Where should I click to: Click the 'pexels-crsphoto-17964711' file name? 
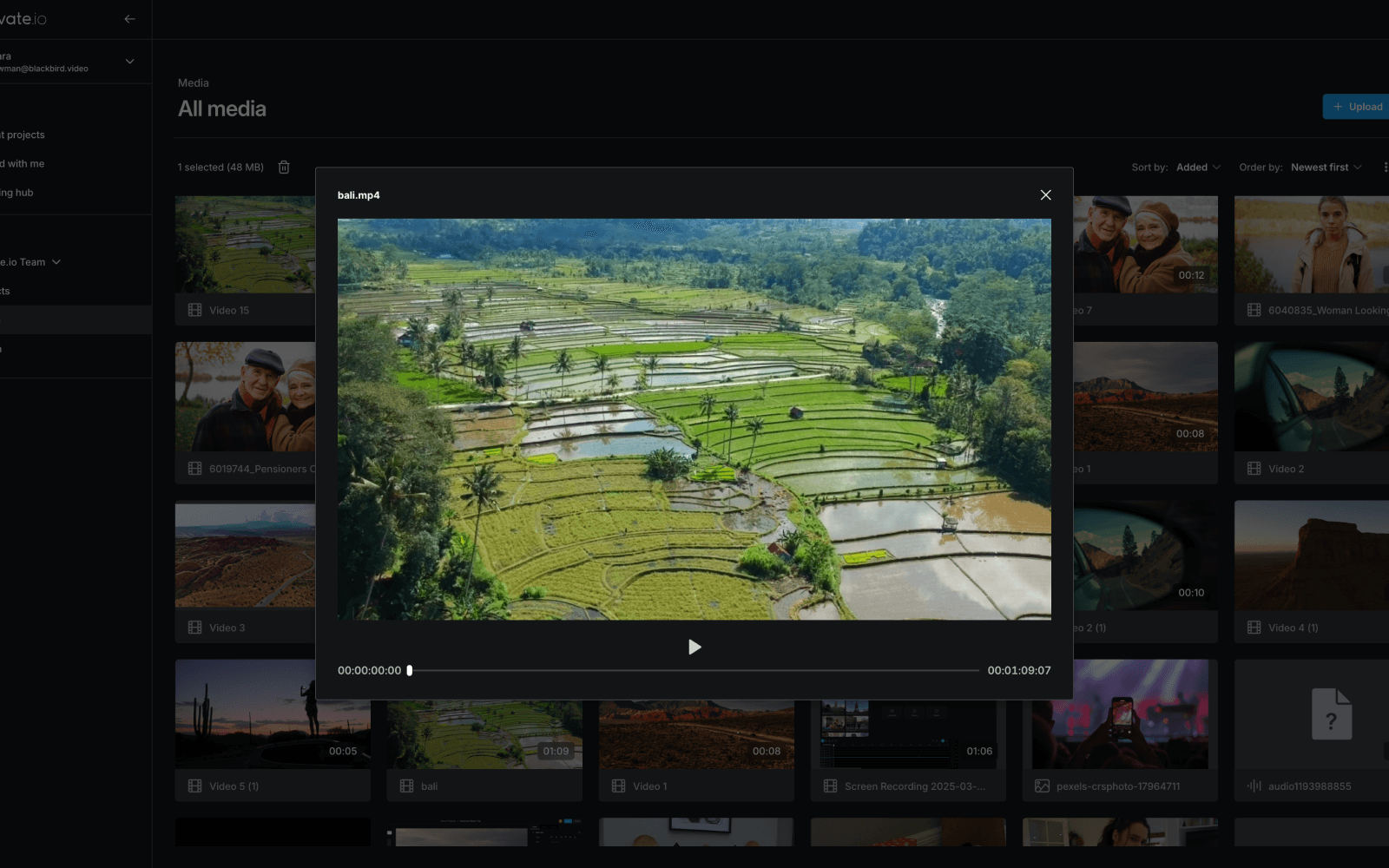tap(1118, 786)
